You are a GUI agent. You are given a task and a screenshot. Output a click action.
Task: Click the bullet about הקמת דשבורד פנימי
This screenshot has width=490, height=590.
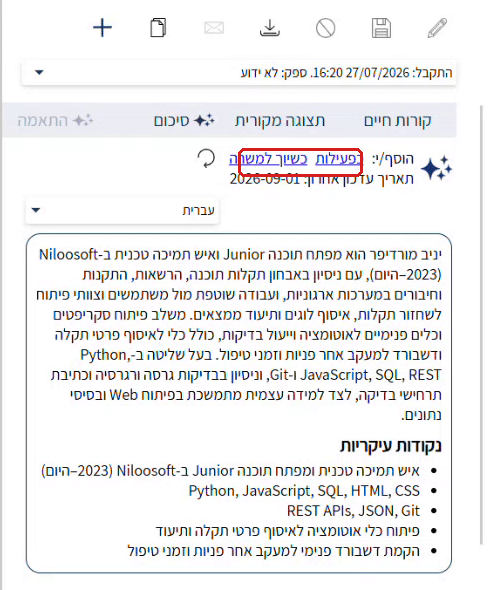[274, 551]
